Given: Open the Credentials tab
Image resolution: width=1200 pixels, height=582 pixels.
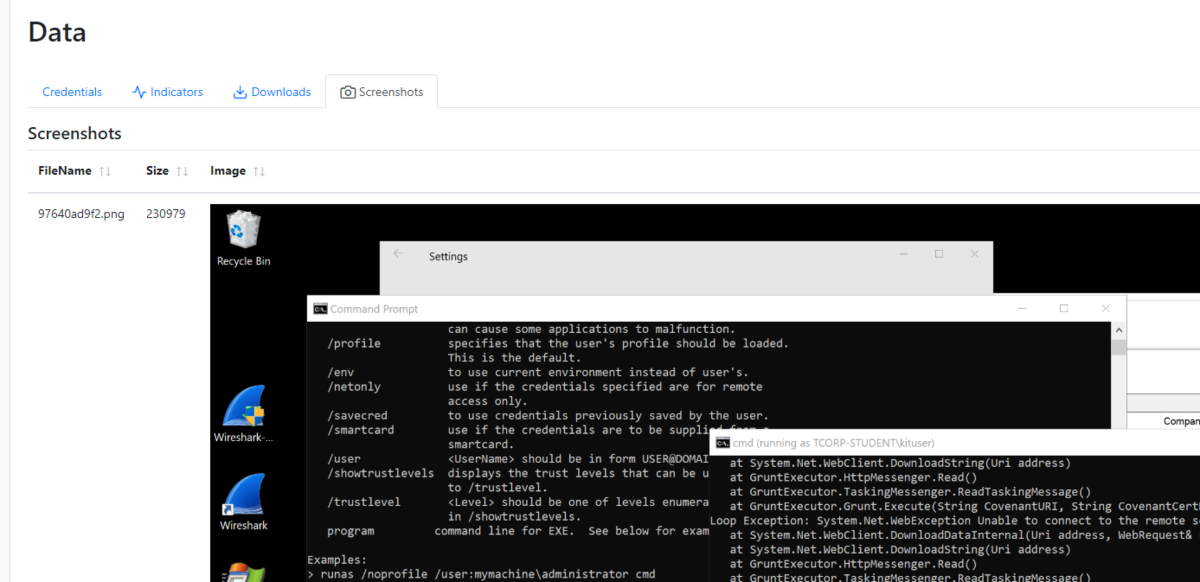Looking at the screenshot, I should pyautogui.click(x=72, y=92).
